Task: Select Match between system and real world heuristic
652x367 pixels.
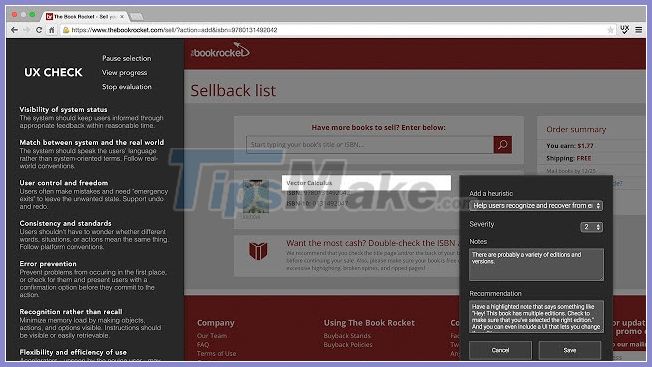Action: tap(91, 143)
